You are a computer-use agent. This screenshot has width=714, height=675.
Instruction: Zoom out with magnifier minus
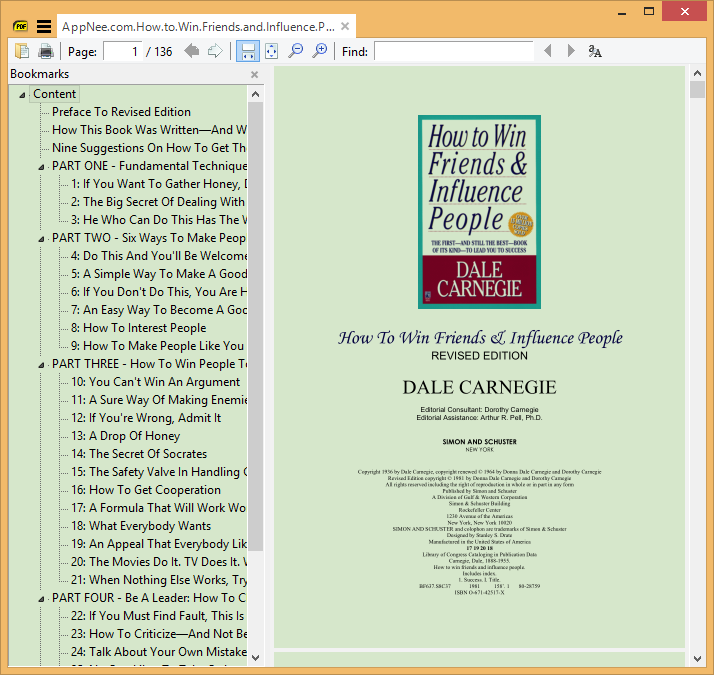pyautogui.click(x=296, y=51)
